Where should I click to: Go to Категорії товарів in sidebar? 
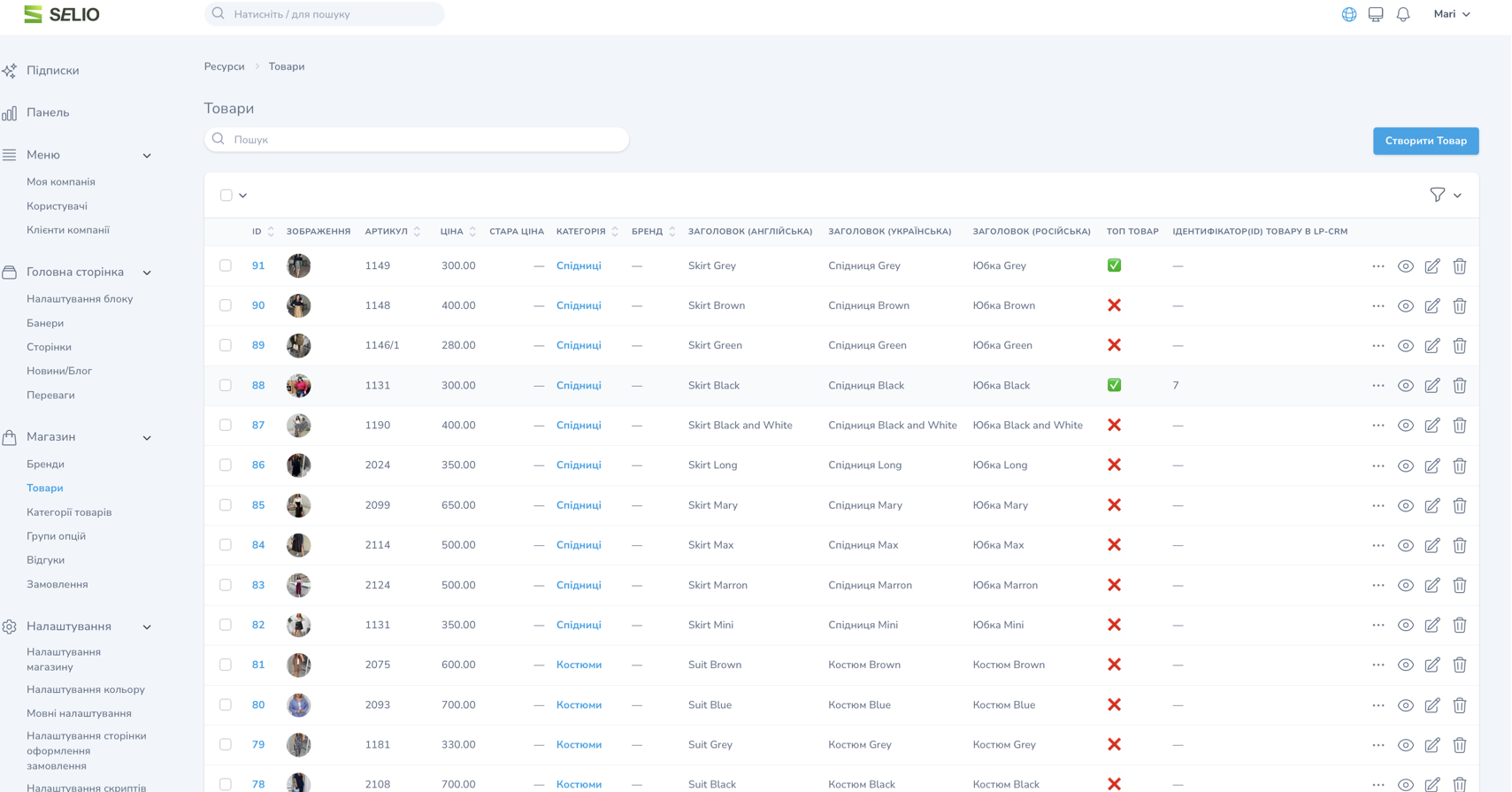(x=69, y=512)
